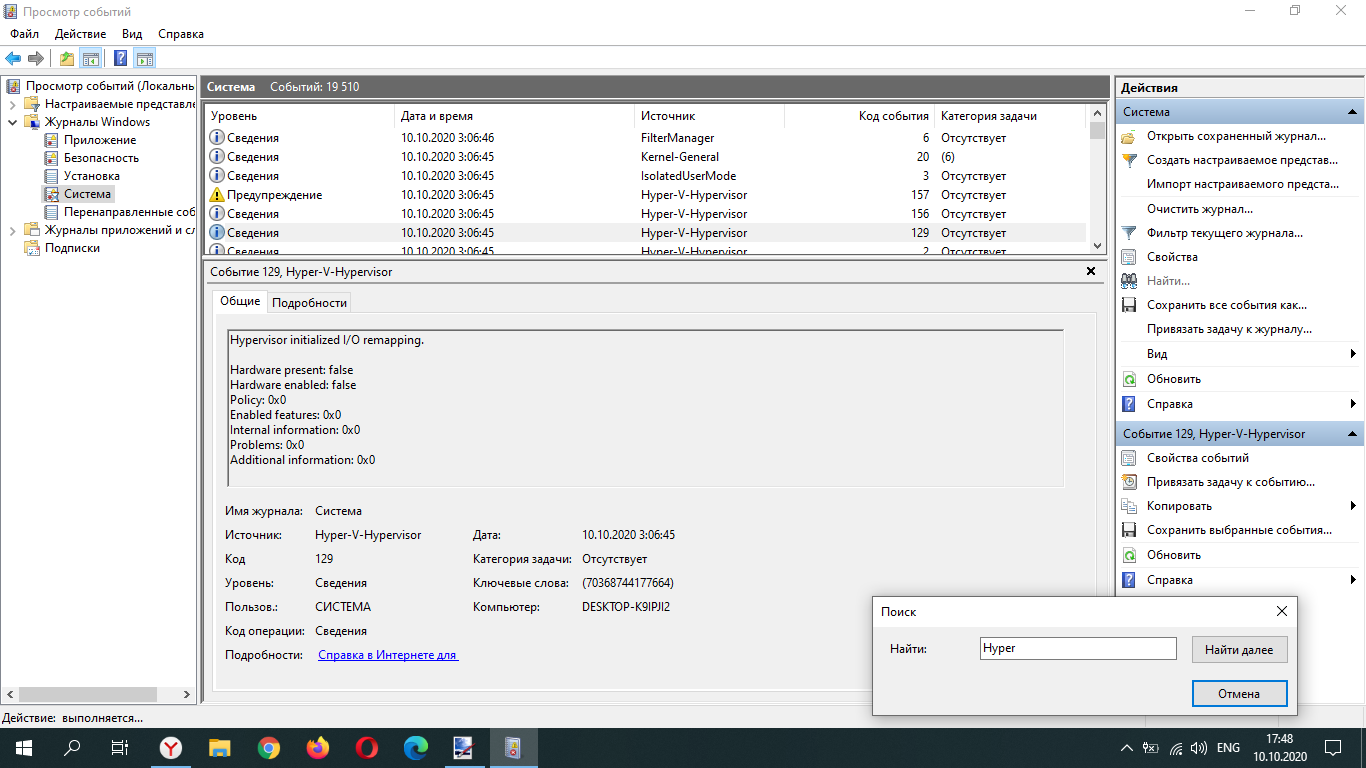The image size is (1366, 768).
Task: Open Opera from taskbar
Action: pyautogui.click(x=367, y=747)
